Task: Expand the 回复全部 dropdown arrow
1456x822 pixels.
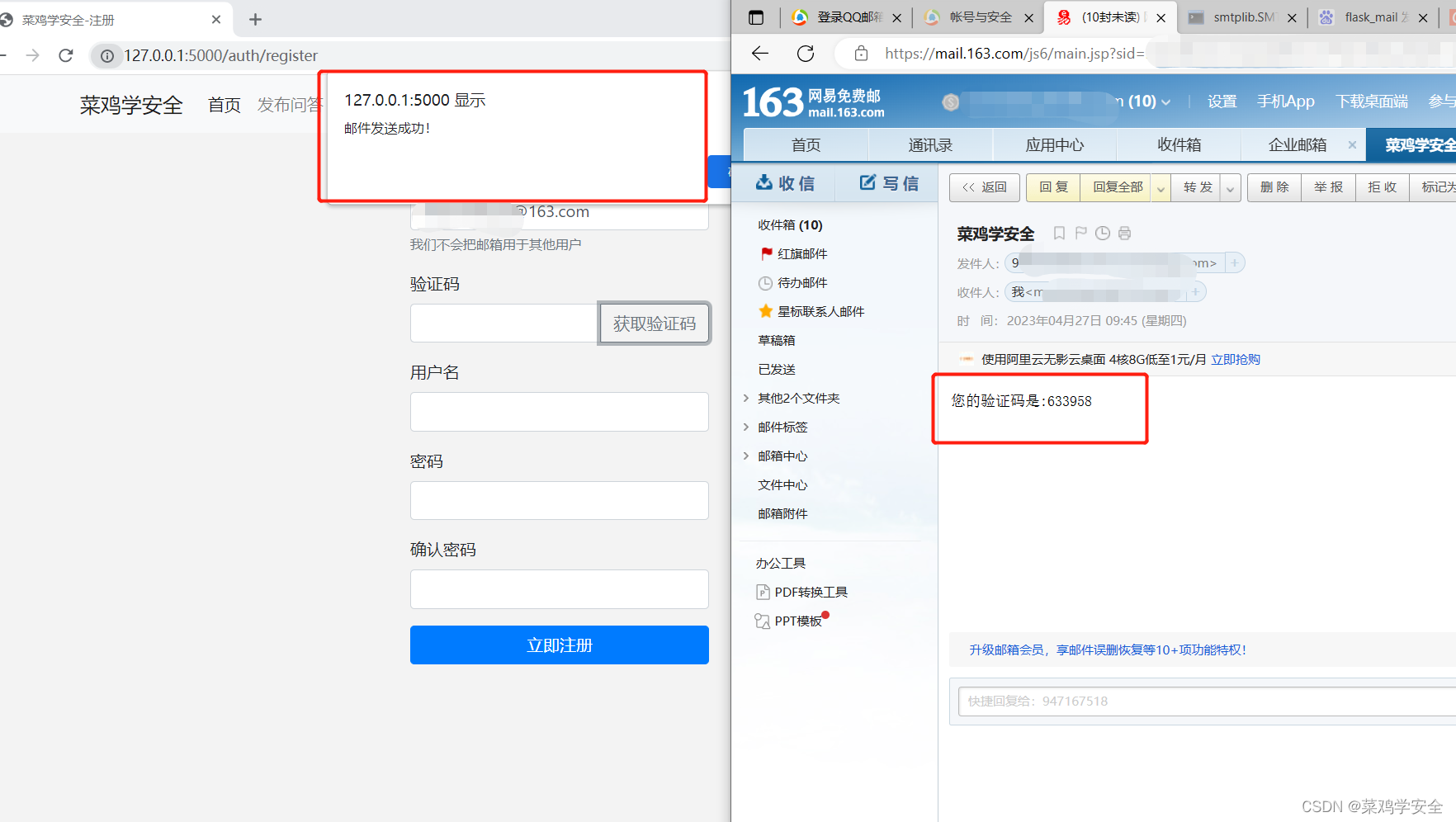Action: pyautogui.click(x=1161, y=188)
